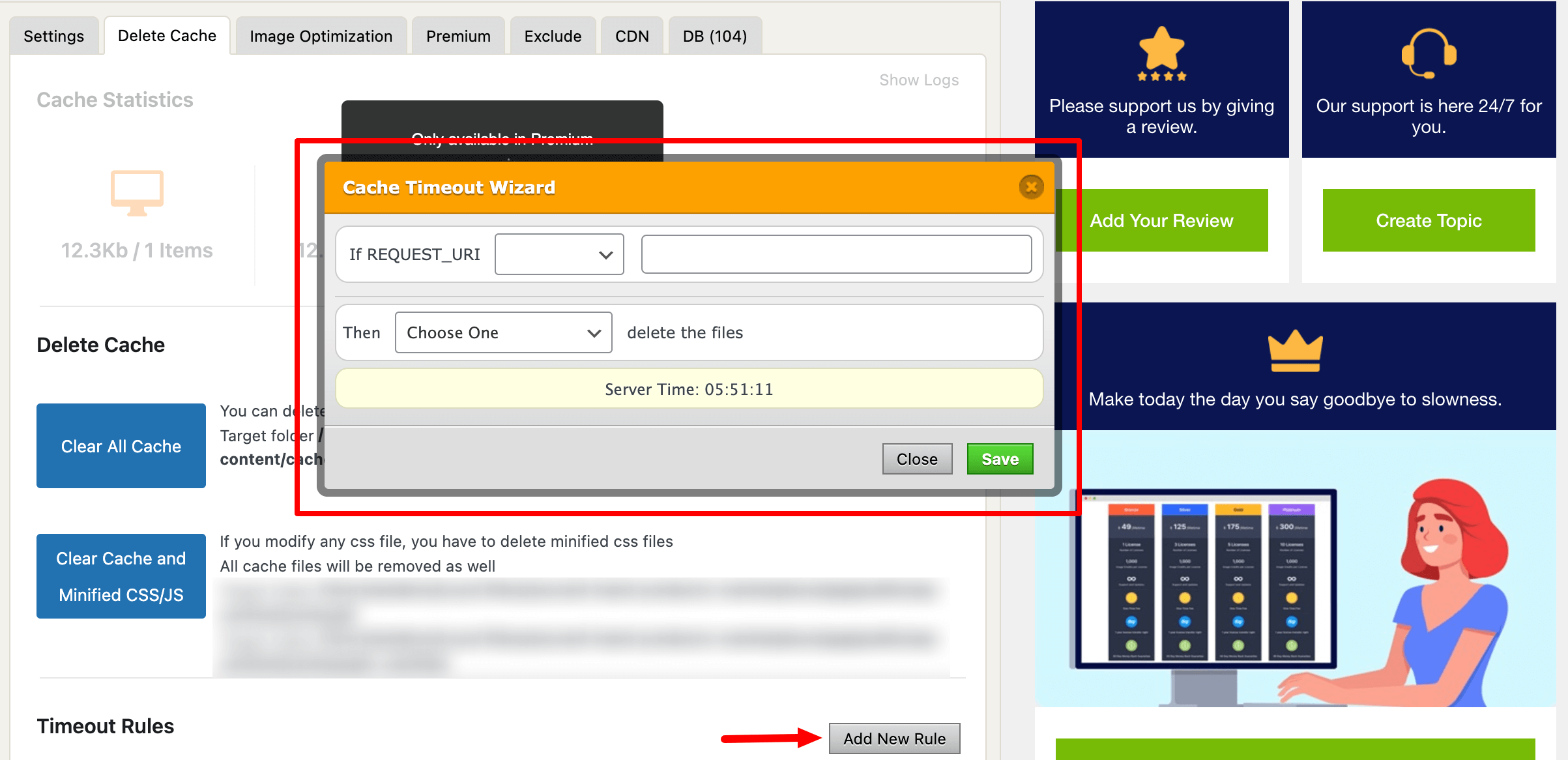This screenshot has height=760, width=1568.
Task: Open the DB (104) tab
Action: click(715, 36)
